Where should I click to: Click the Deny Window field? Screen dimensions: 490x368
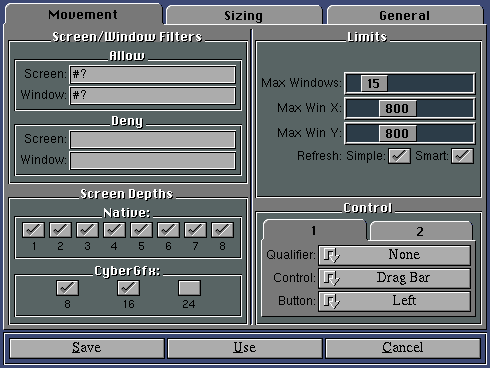point(153,160)
